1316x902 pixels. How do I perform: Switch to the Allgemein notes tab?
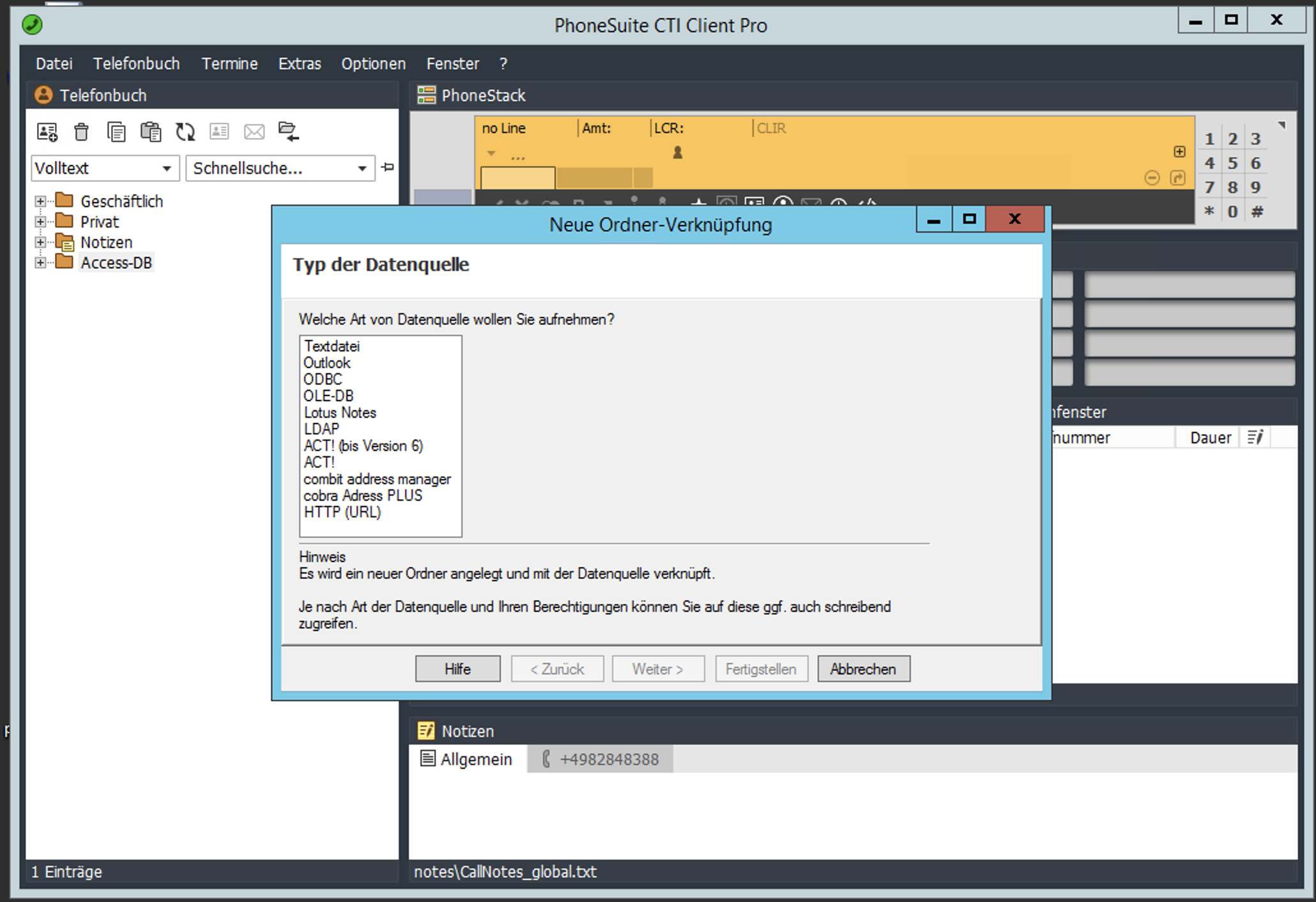(467, 759)
